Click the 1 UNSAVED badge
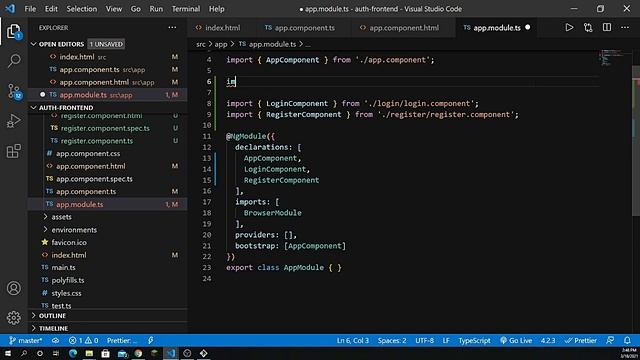The image size is (640, 360). [x=106, y=44]
